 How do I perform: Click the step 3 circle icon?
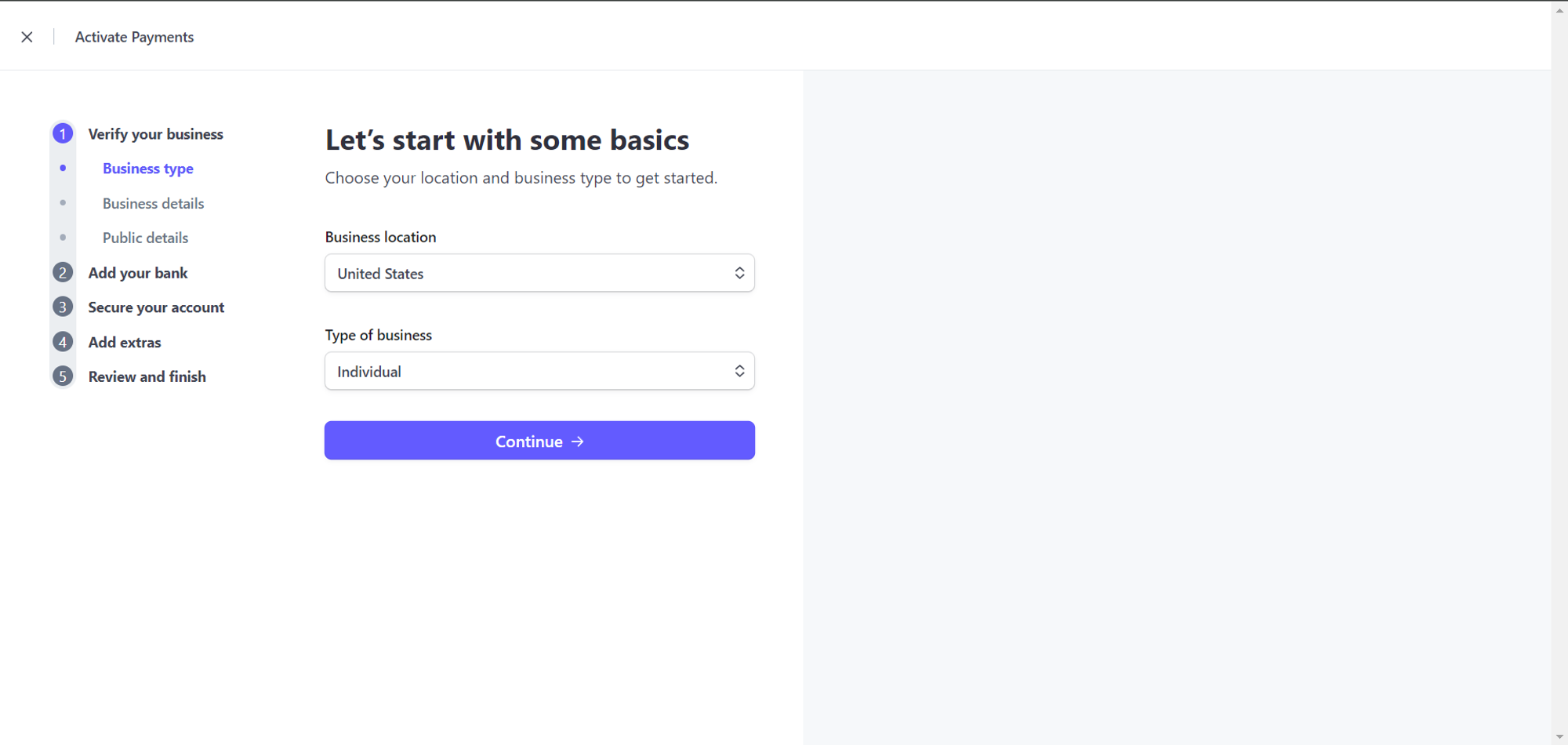63,307
